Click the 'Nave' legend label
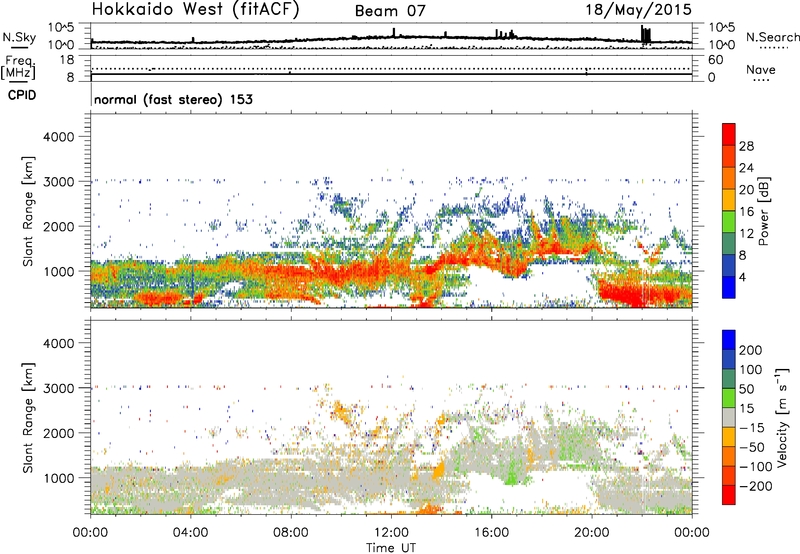This screenshot has width=800, height=554. point(761,70)
